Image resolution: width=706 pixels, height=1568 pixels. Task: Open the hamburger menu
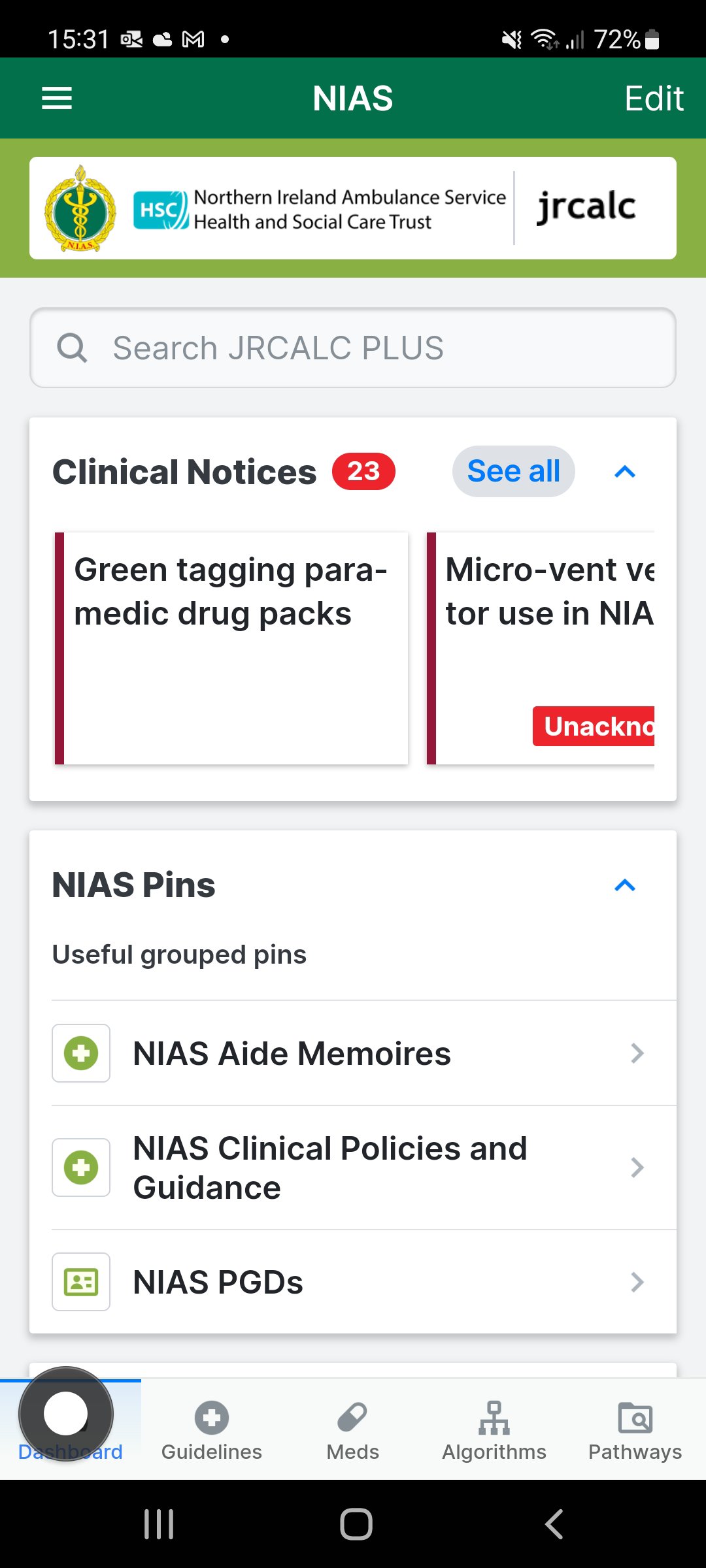pos(57,99)
